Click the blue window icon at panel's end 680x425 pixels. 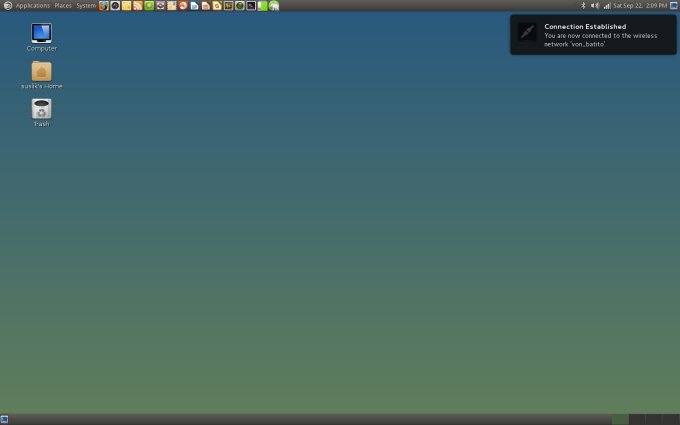[x=673, y=6]
